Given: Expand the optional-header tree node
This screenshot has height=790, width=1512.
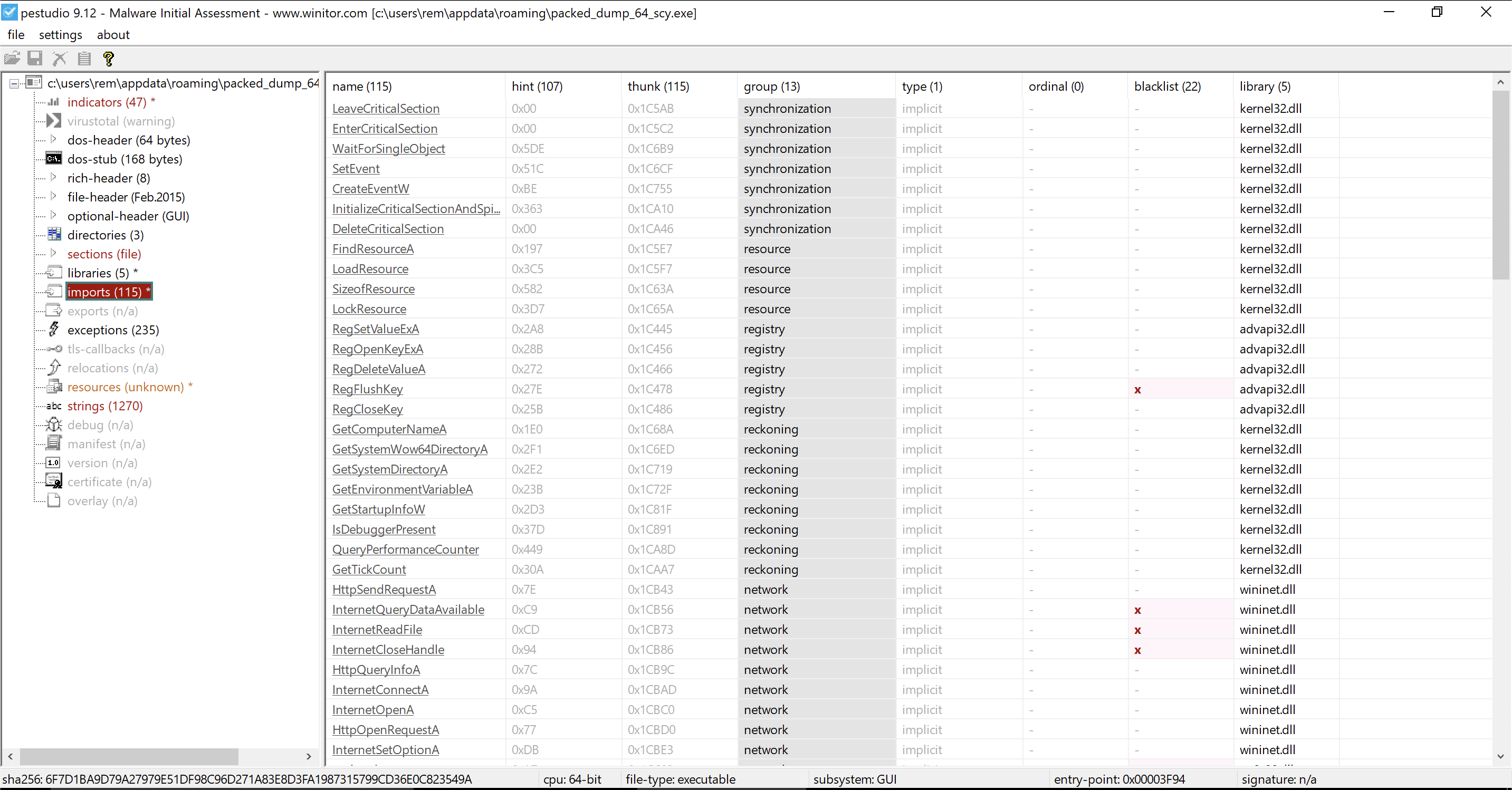Looking at the screenshot, I should pos(53,215).
